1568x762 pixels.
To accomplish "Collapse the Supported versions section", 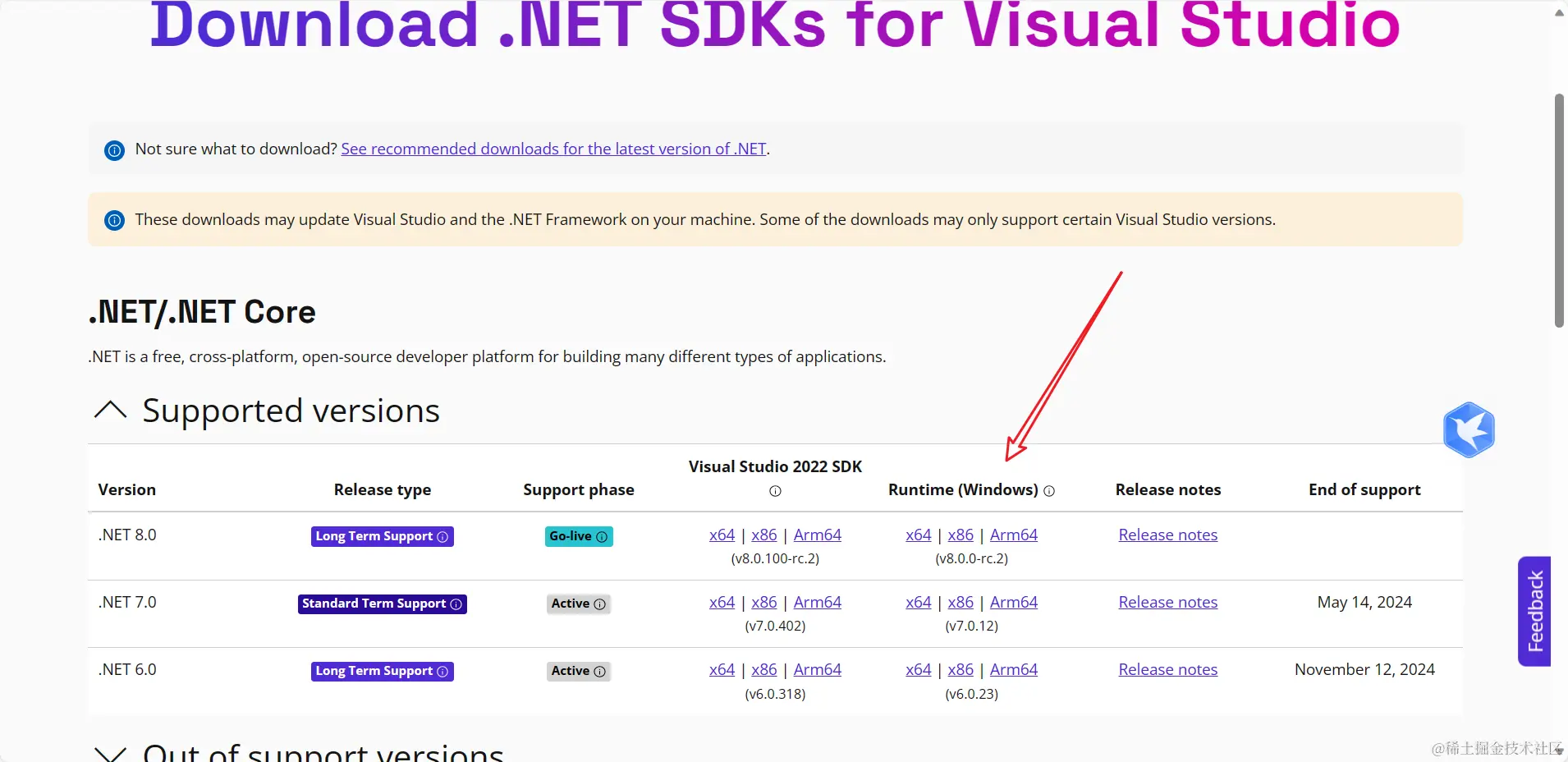I will pyautogui.click(x=111, y=410).
